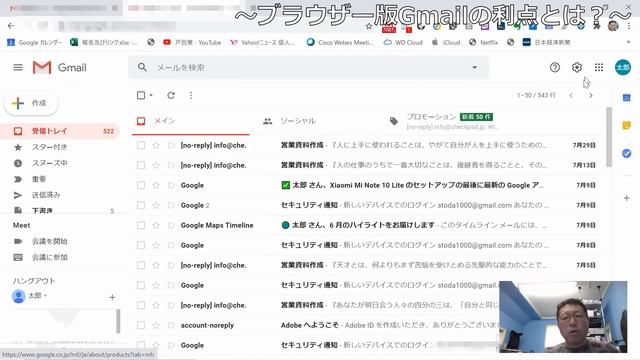
Task: Star the Google Maps Timeline email
Action: pos(156,225)
